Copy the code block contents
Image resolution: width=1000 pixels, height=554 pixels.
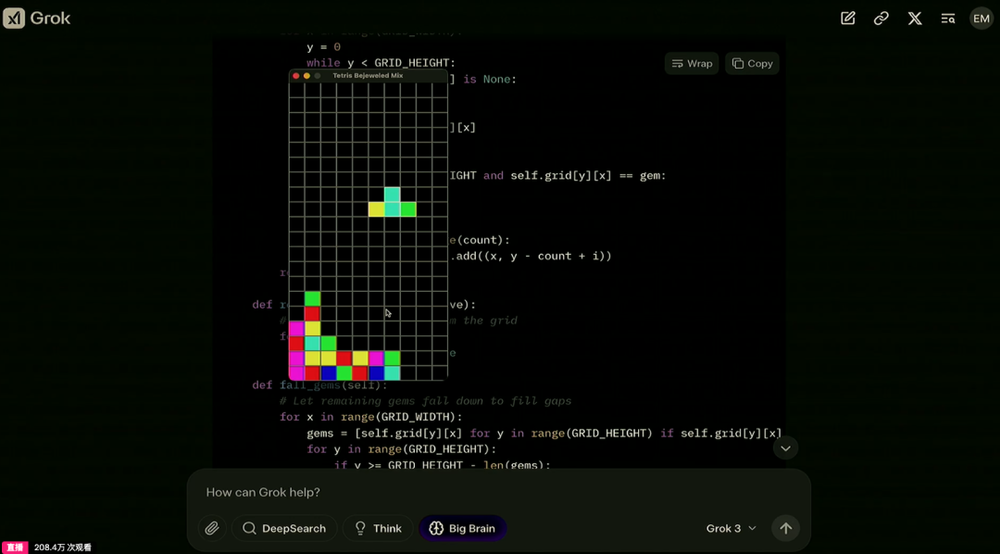pyautogui.click(x=752, y=63)
